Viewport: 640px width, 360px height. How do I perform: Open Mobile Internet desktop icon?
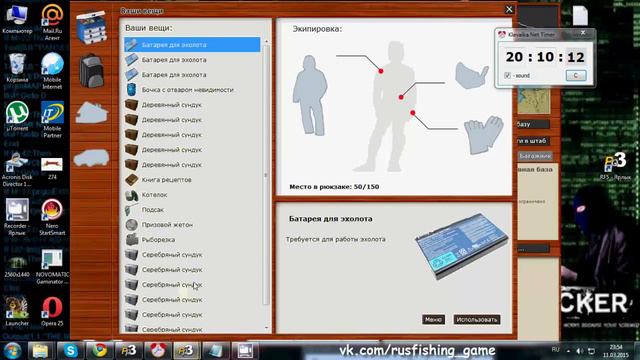[x=52, y=71]
